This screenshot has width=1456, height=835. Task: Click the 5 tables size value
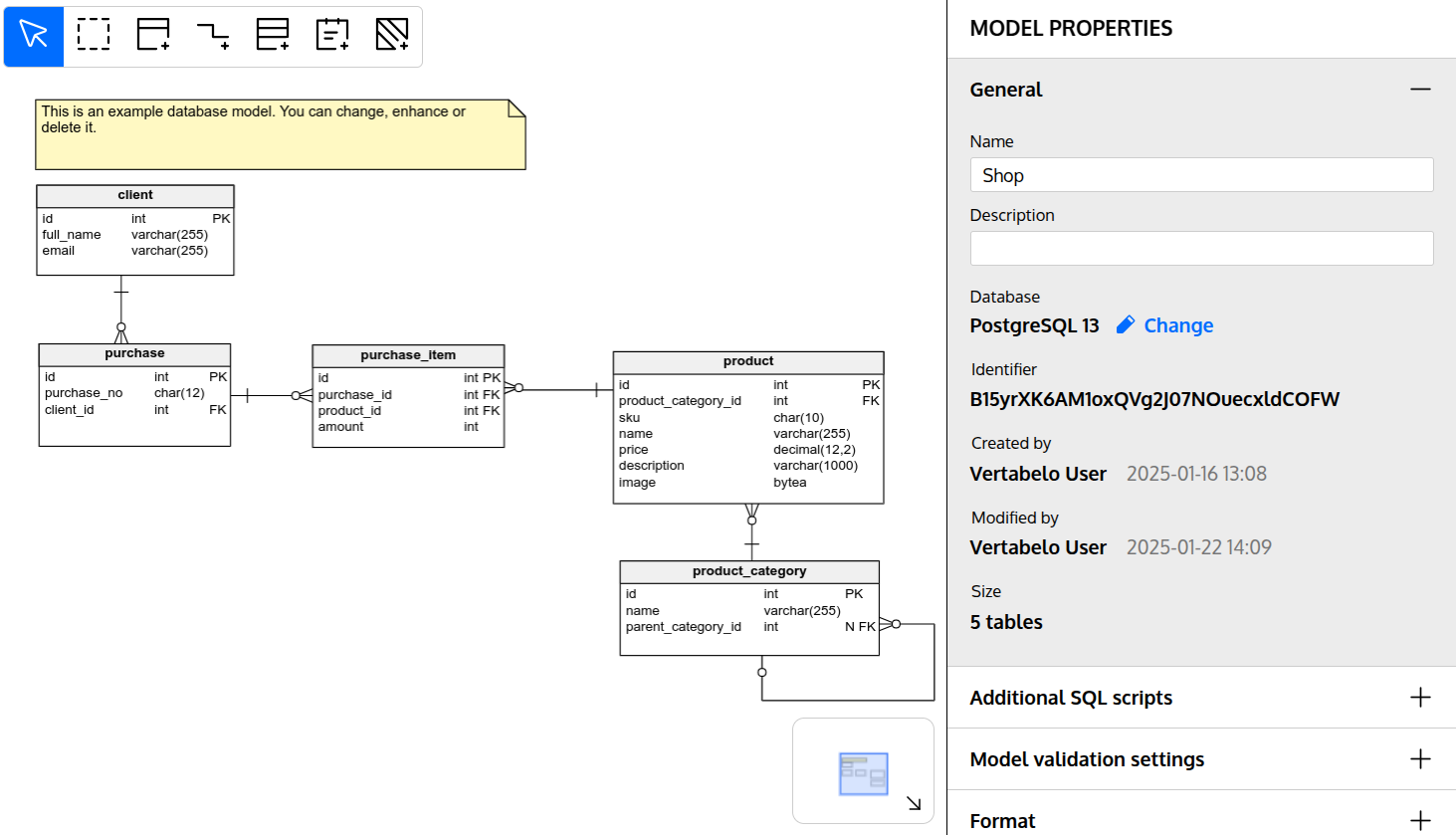tap(1006, 622)
